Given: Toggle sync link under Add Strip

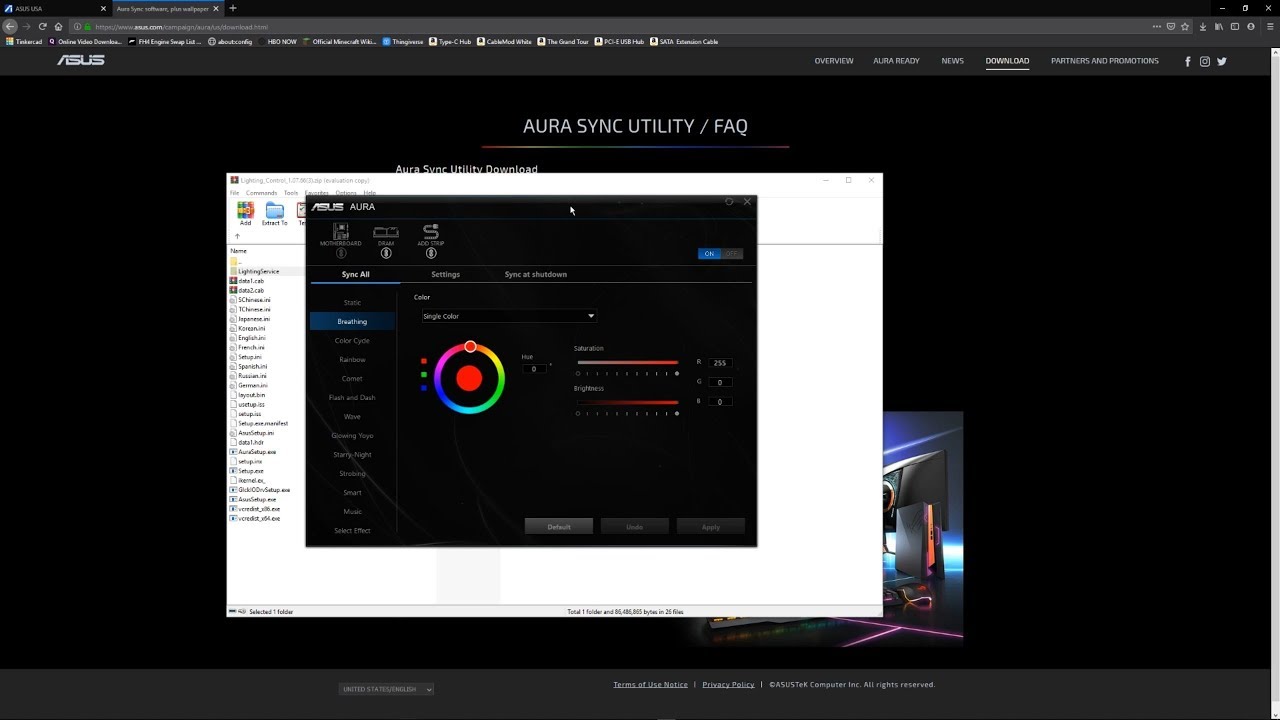Looking at the screenshot, I should (431, 253).
